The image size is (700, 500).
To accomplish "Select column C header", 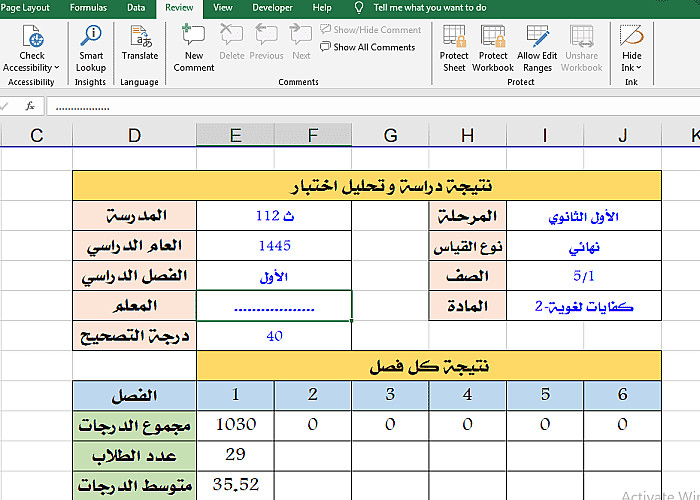I will pyautogui.click(x=37, y=135).
